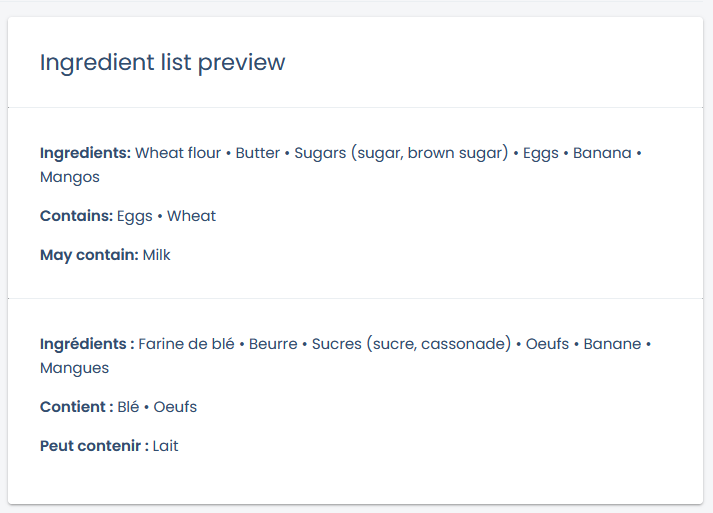Click the bold French 'Ingrédients :' label
The width and height of the screenshot is (713, 513).
(x=87, y=344)
